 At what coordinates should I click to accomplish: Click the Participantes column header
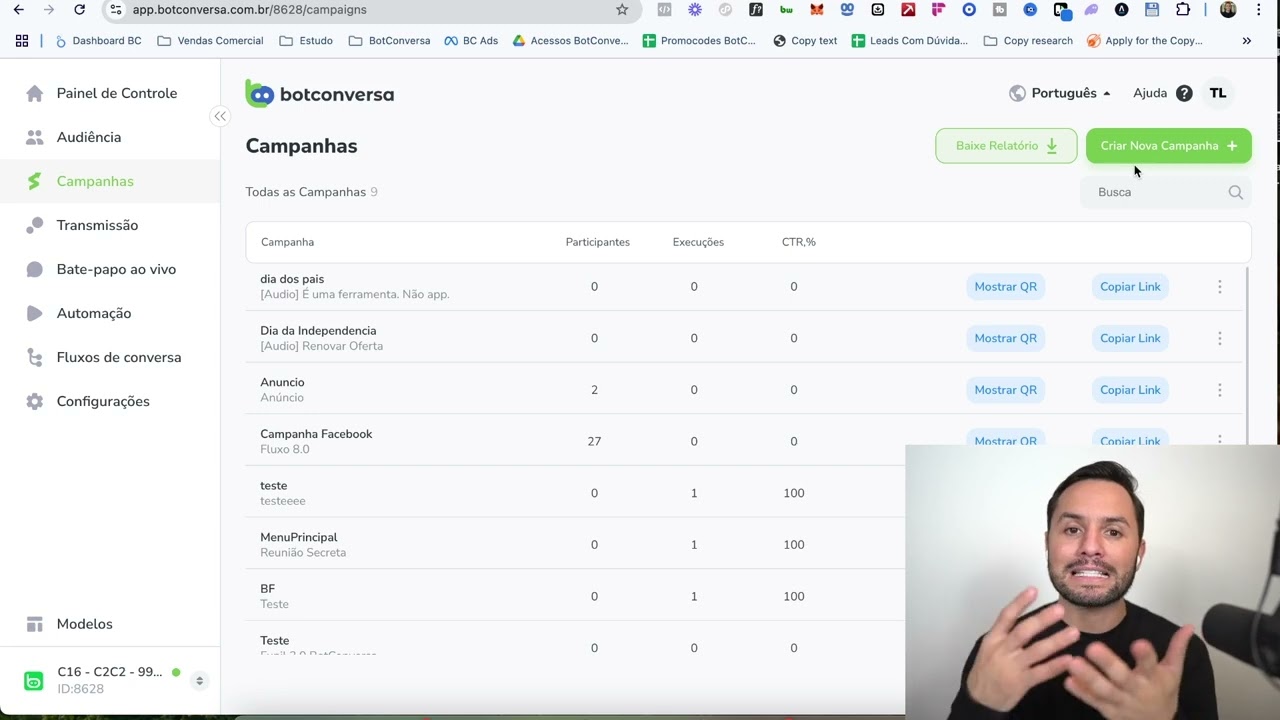[598, 242]
